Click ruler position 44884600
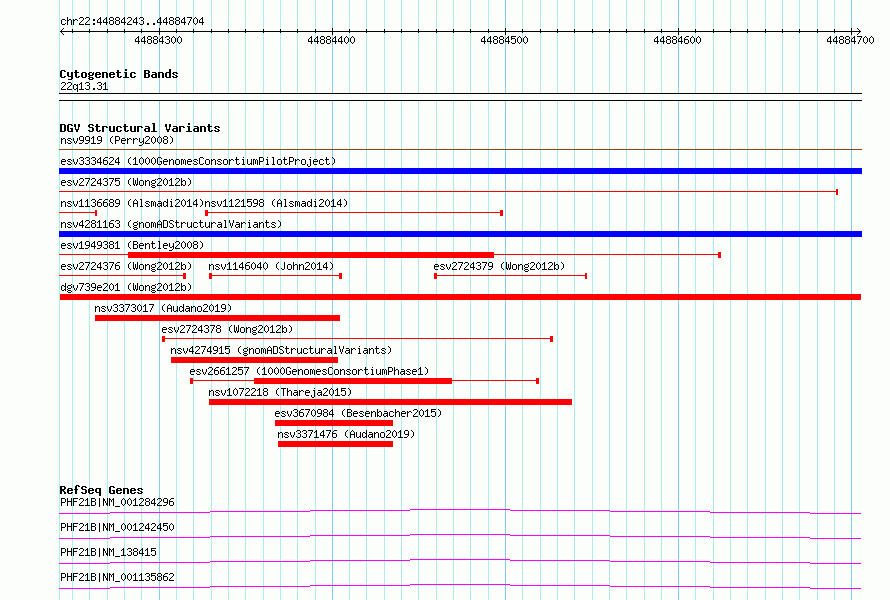 coord(678,40)
